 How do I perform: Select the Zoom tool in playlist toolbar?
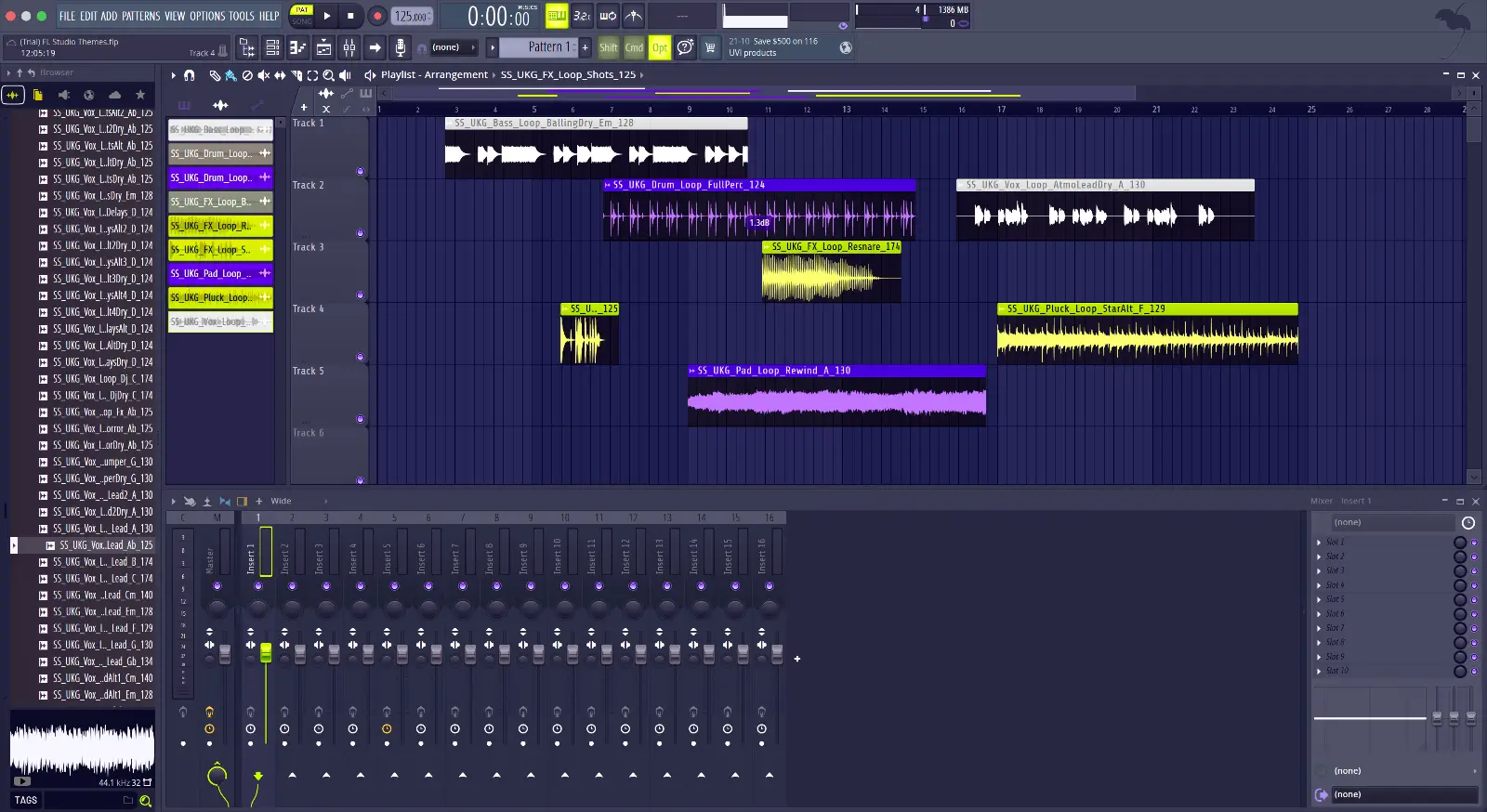328,75
